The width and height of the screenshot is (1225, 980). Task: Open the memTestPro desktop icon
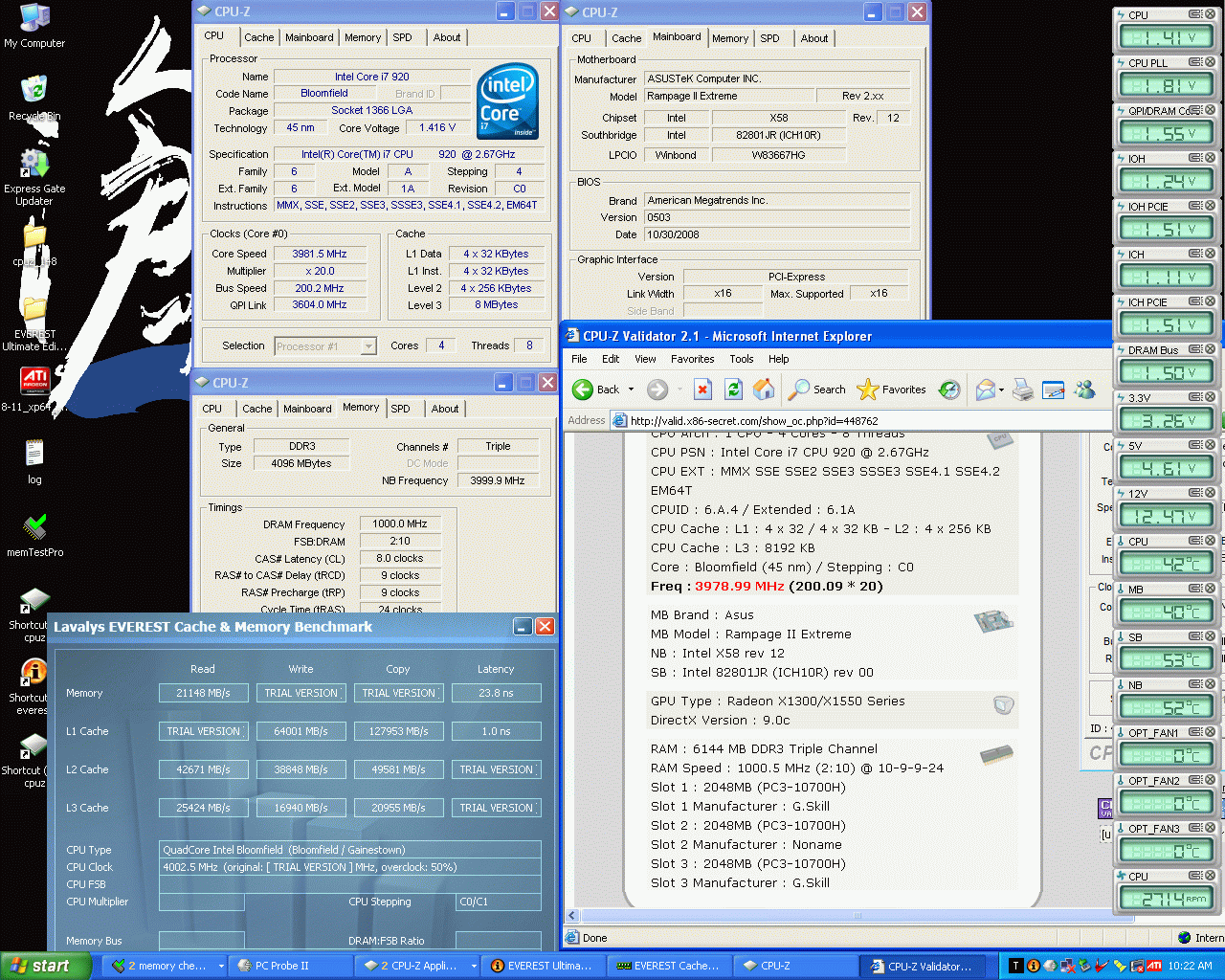[34, 535]
